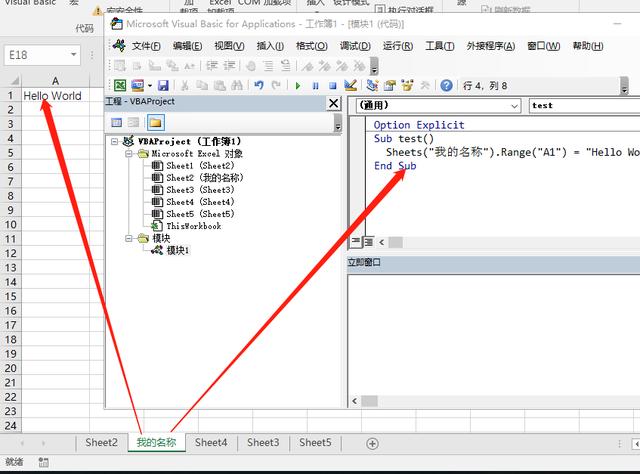Switch to the Sheet3 worksheet tab
Image resolution: width=640 pixels, height=474 pixels.
tap(263, 443)
